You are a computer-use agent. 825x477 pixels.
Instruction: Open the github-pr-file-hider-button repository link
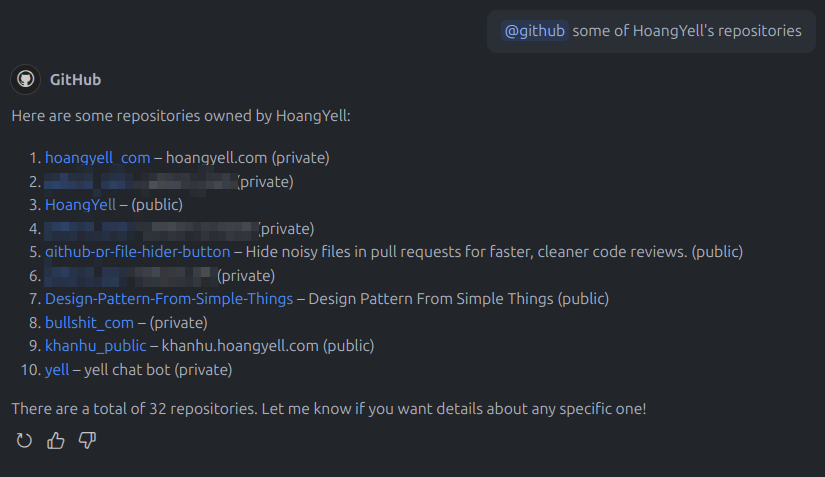(137, 251)
